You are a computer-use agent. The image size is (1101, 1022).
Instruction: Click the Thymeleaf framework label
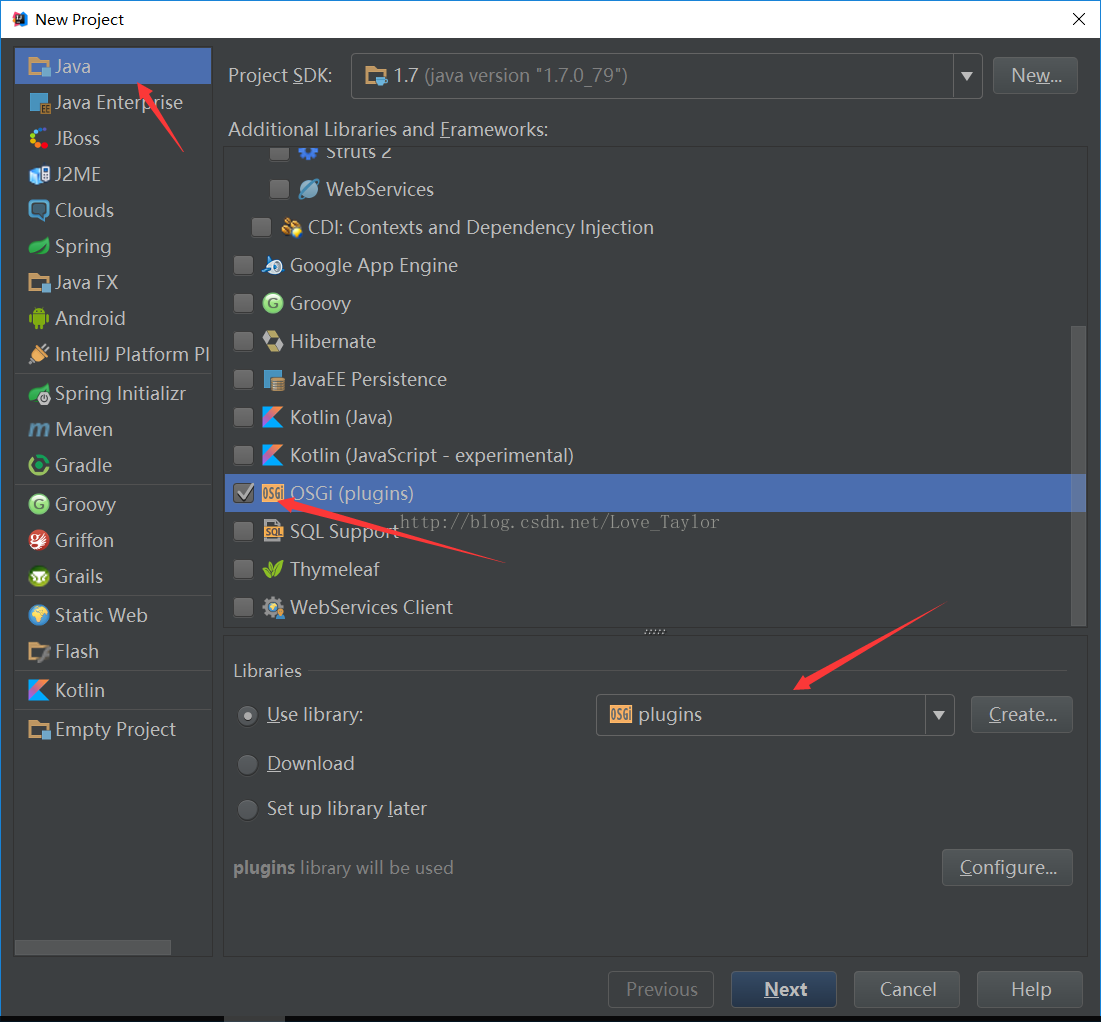click(x=334, y=569)
